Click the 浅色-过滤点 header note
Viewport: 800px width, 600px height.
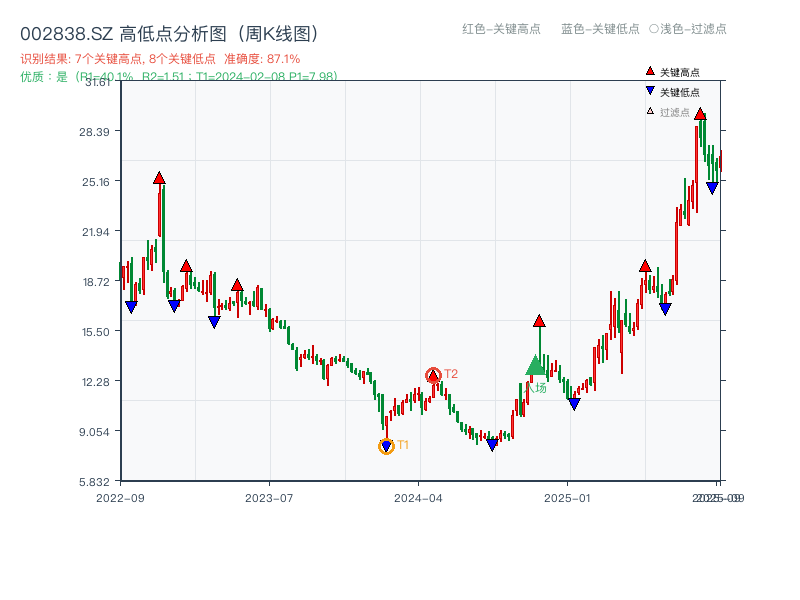click(688, 29)
